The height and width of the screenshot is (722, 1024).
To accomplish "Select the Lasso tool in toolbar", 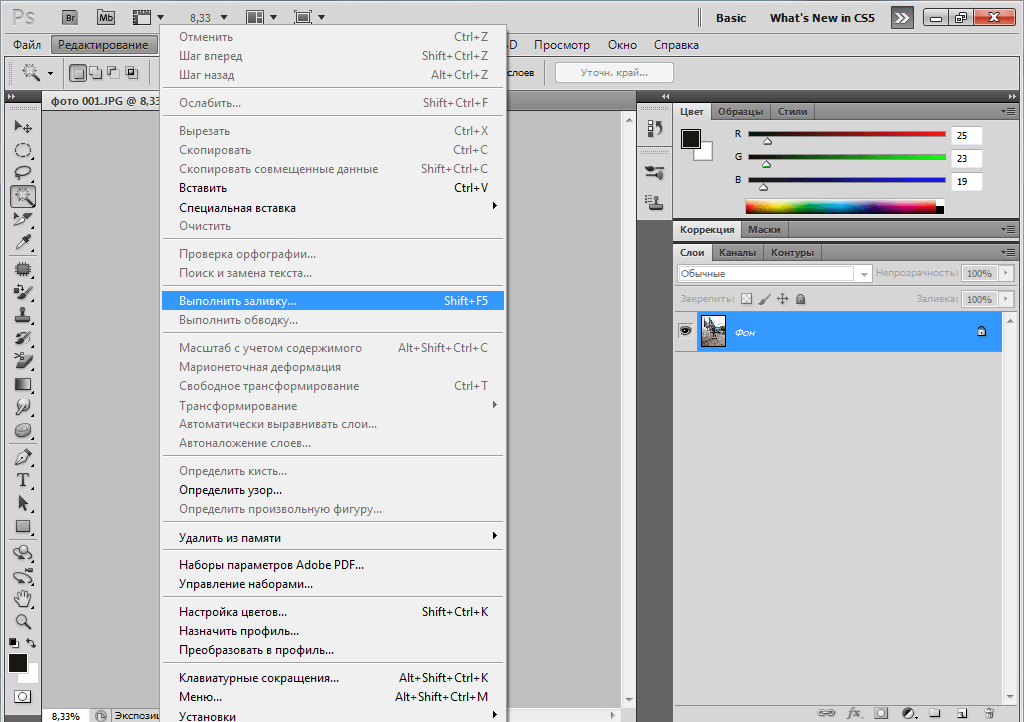I will point(23,173).
